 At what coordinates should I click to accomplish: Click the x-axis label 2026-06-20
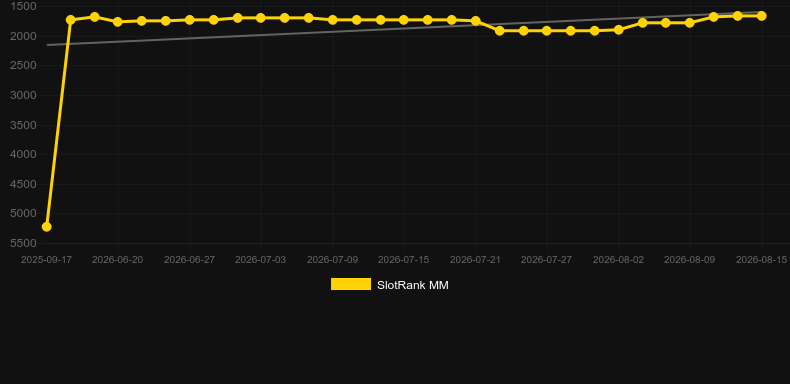117,260
